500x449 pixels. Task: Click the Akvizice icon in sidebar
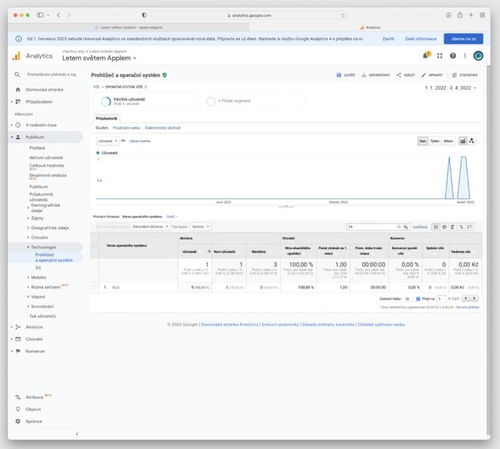(18, 327)
